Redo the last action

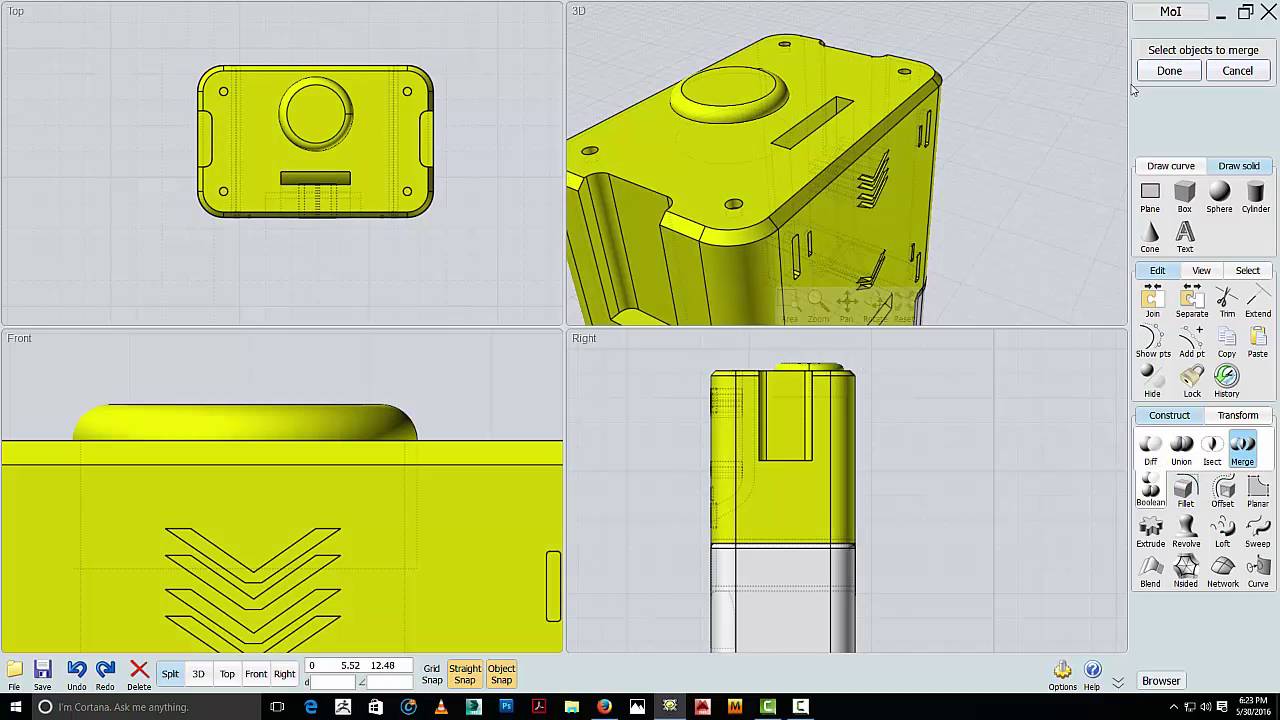click(105, 675)
